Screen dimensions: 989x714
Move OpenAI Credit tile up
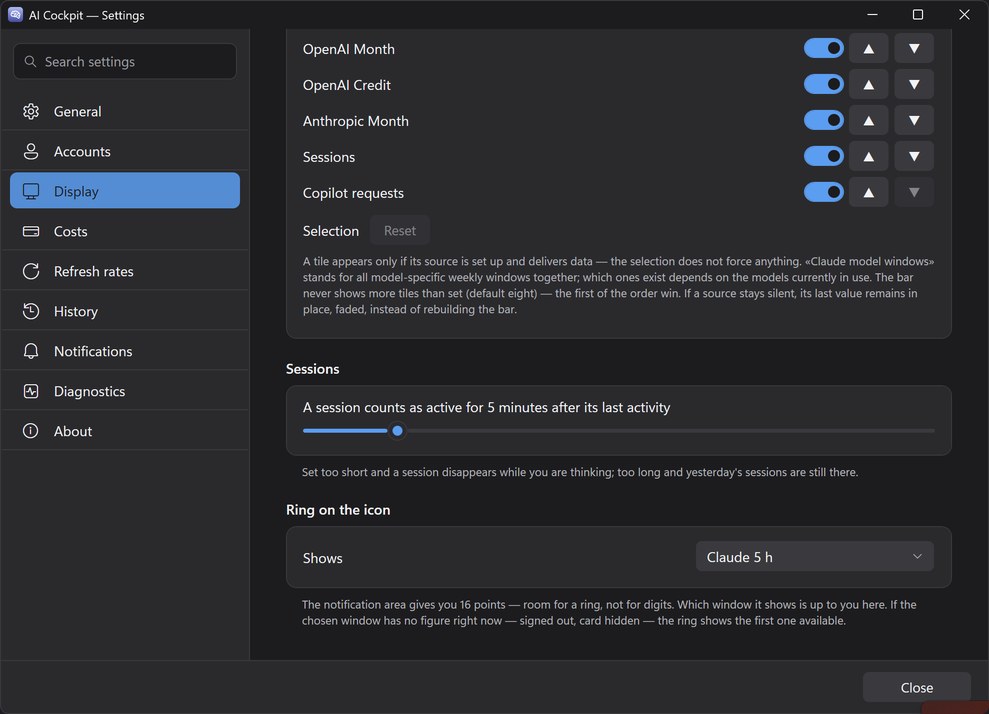coord(869,85)
